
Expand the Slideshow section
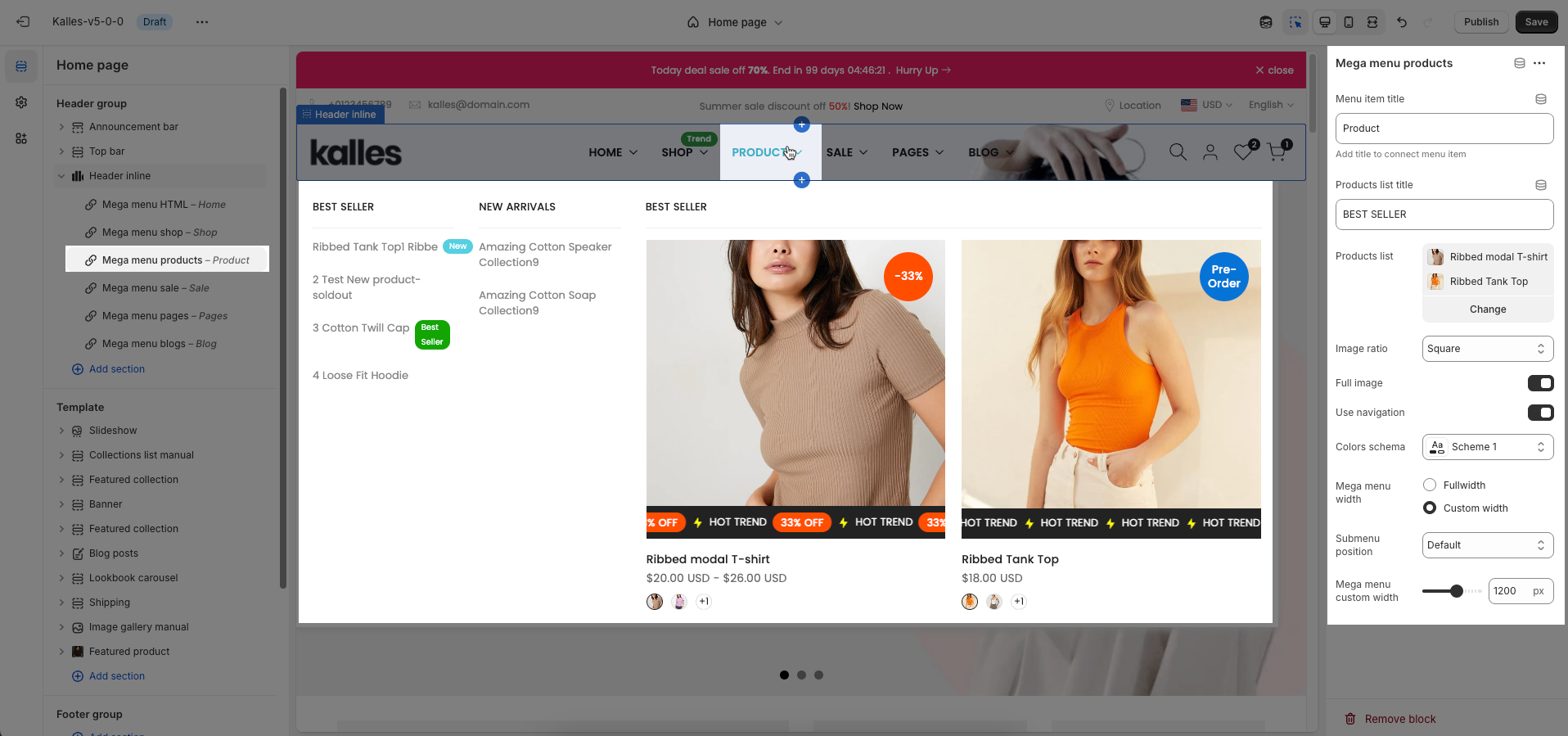[x=61, y=431]
